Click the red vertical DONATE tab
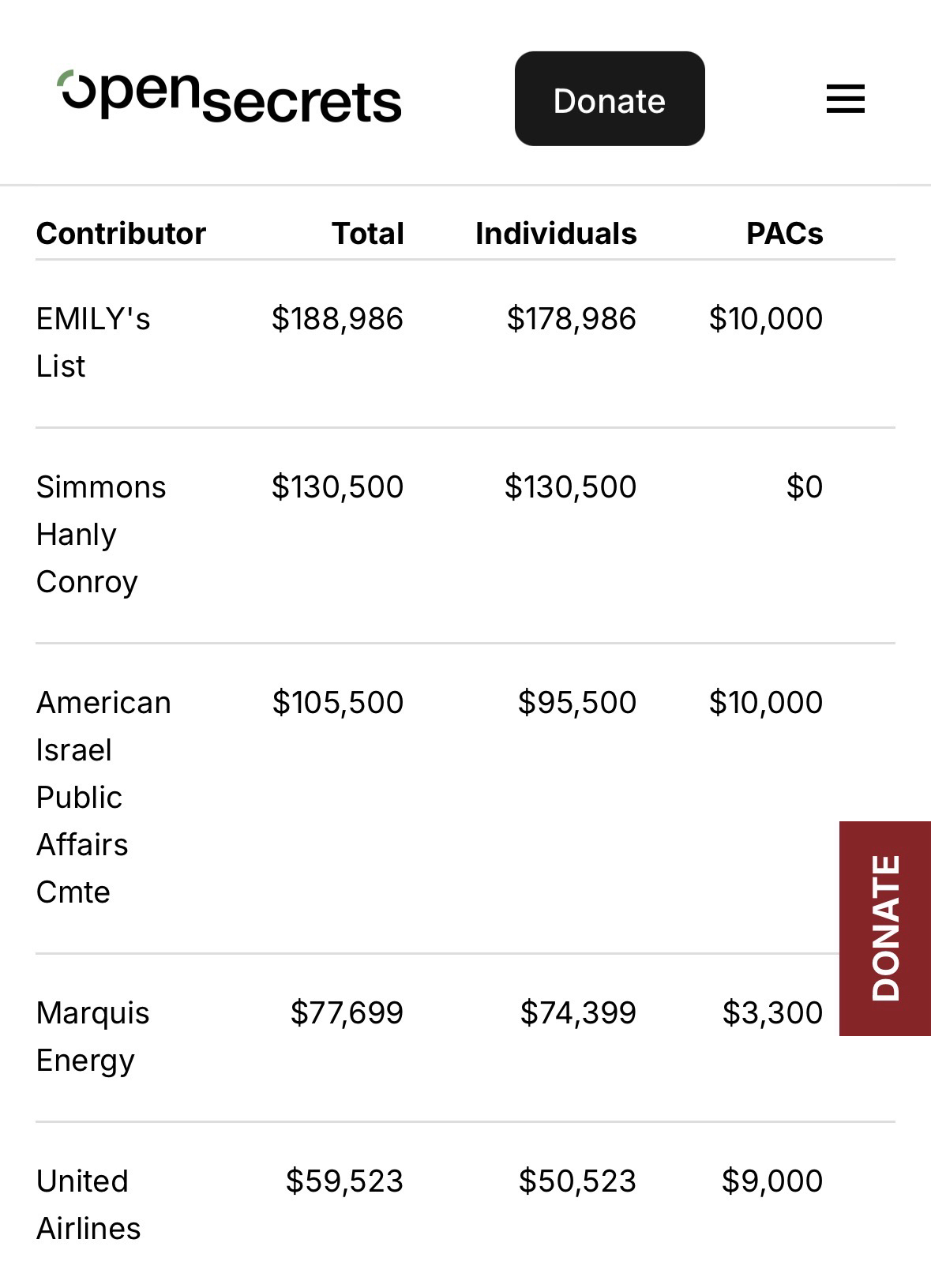The height and width of the screenshot is (1288, 931). (x=885, y=928)
